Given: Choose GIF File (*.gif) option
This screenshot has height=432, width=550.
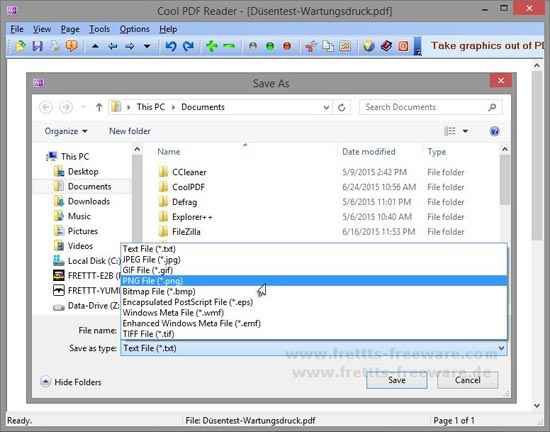Looking at the screenshot, I should tap(314, 270).
